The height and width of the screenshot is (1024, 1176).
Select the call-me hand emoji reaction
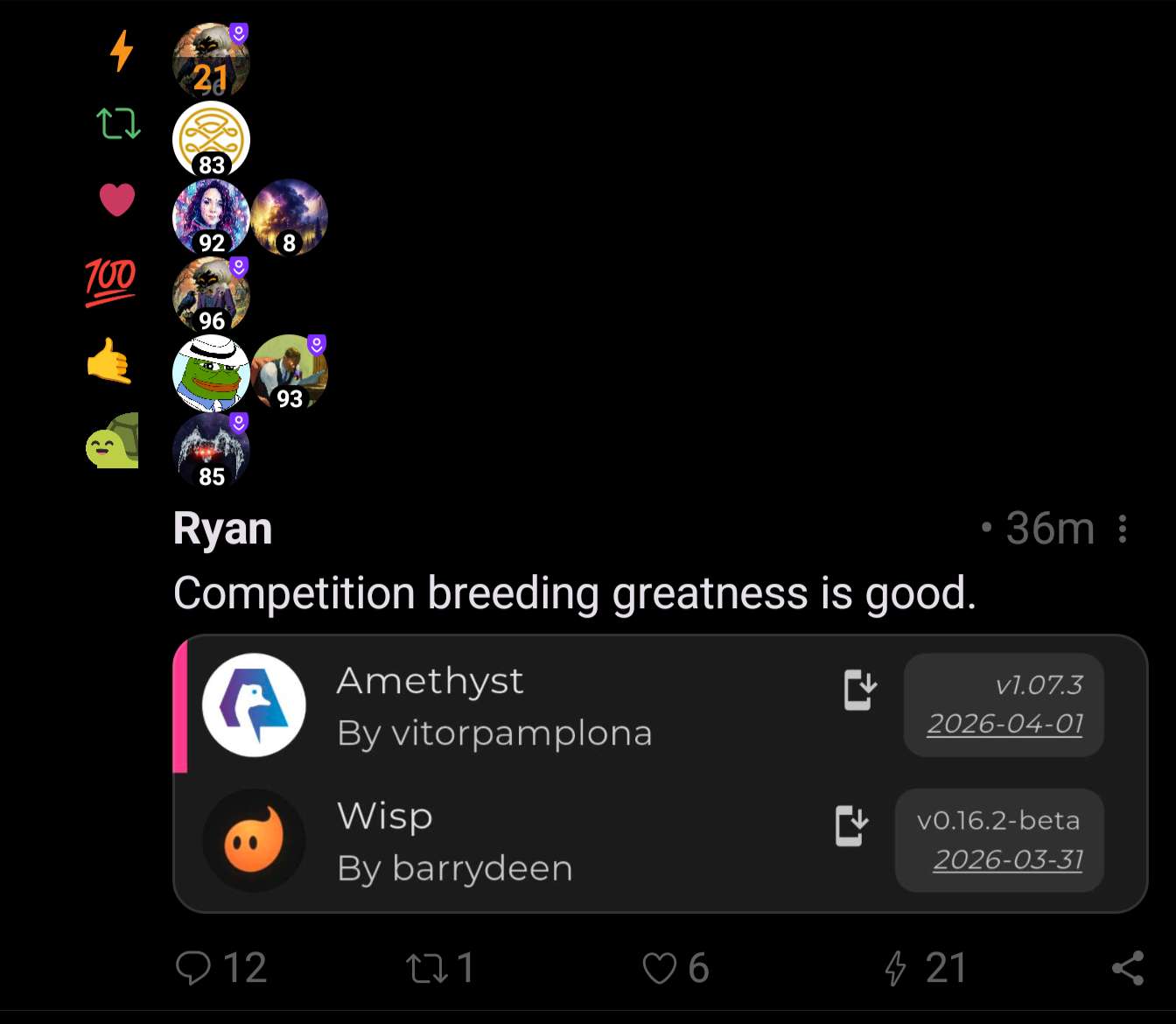pos(109,361)
